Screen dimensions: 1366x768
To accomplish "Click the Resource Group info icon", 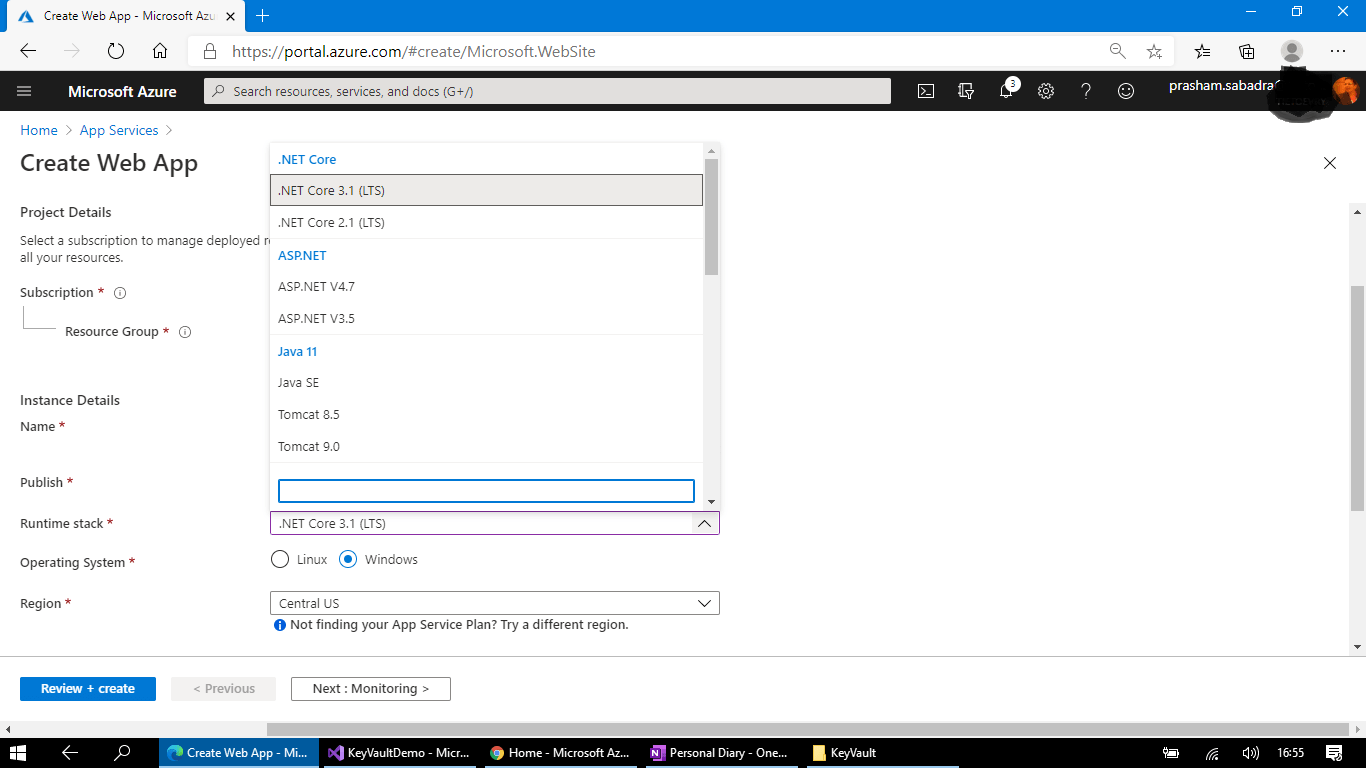I will click(185, 332).
